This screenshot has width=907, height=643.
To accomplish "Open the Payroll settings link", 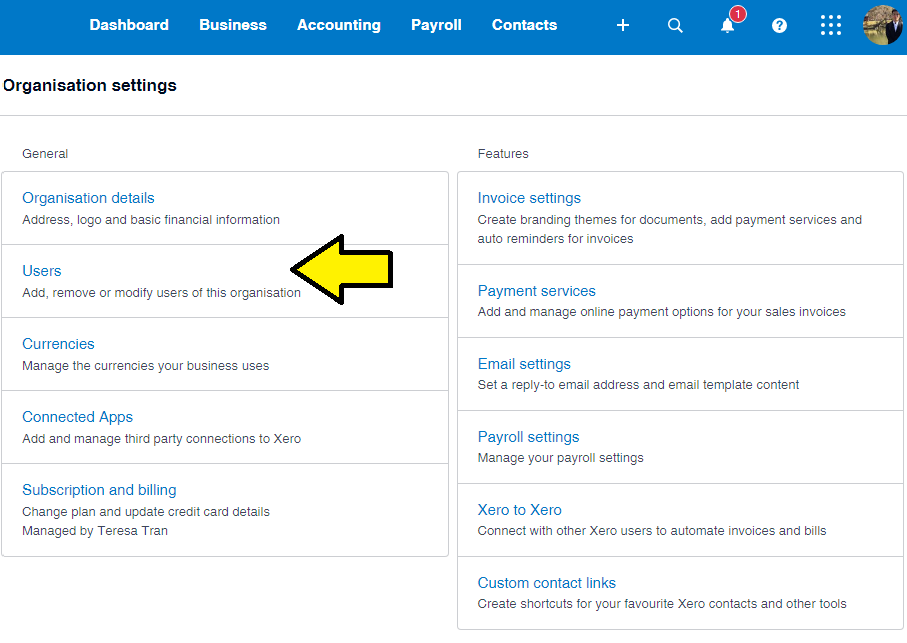I will pos(528,437).
